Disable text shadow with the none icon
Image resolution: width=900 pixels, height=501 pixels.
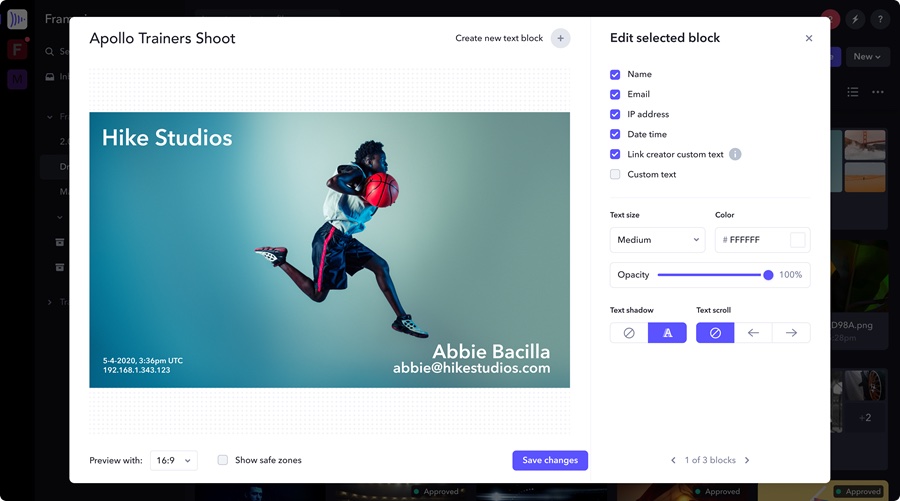[x=629, y=333]
